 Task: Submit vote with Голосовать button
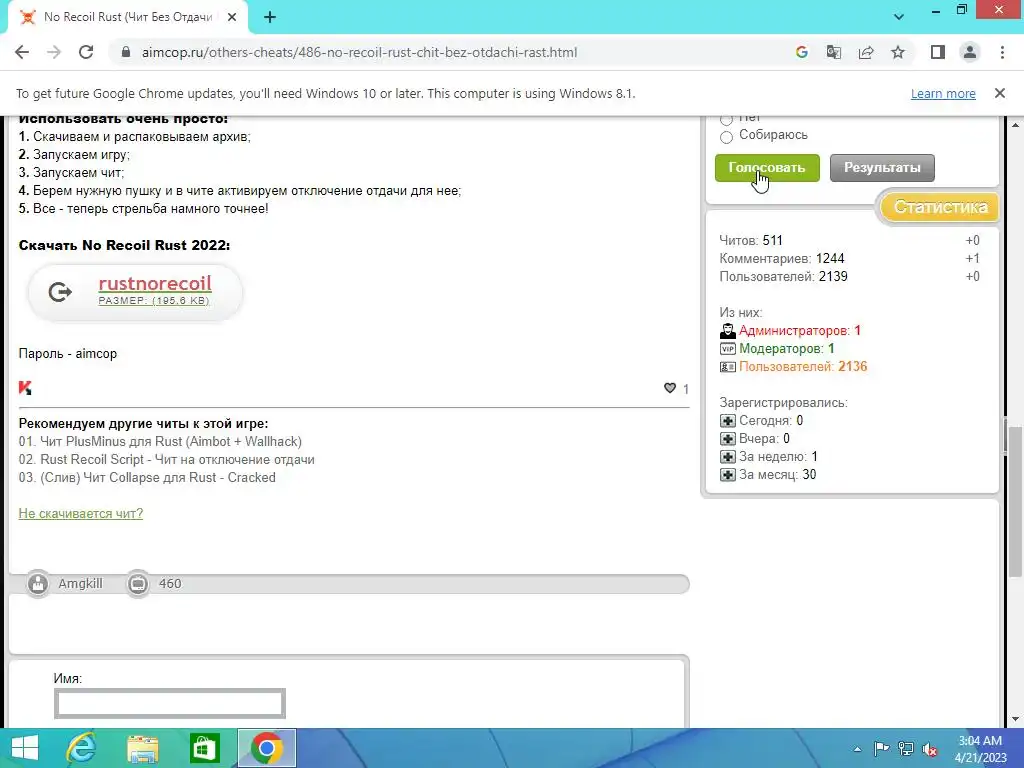tap(767, 168)
